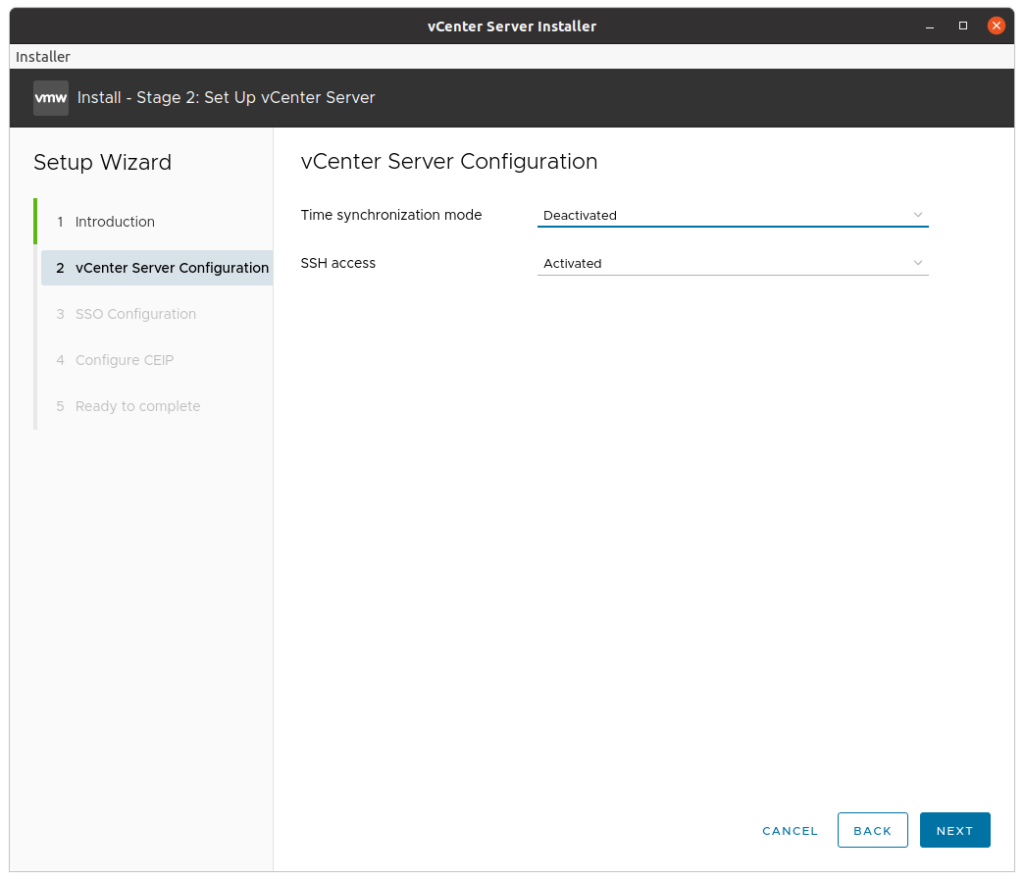Minimize the vCenter Server Installer window
The height and width of the screenshot is (881, 1024).
[929, 26]
